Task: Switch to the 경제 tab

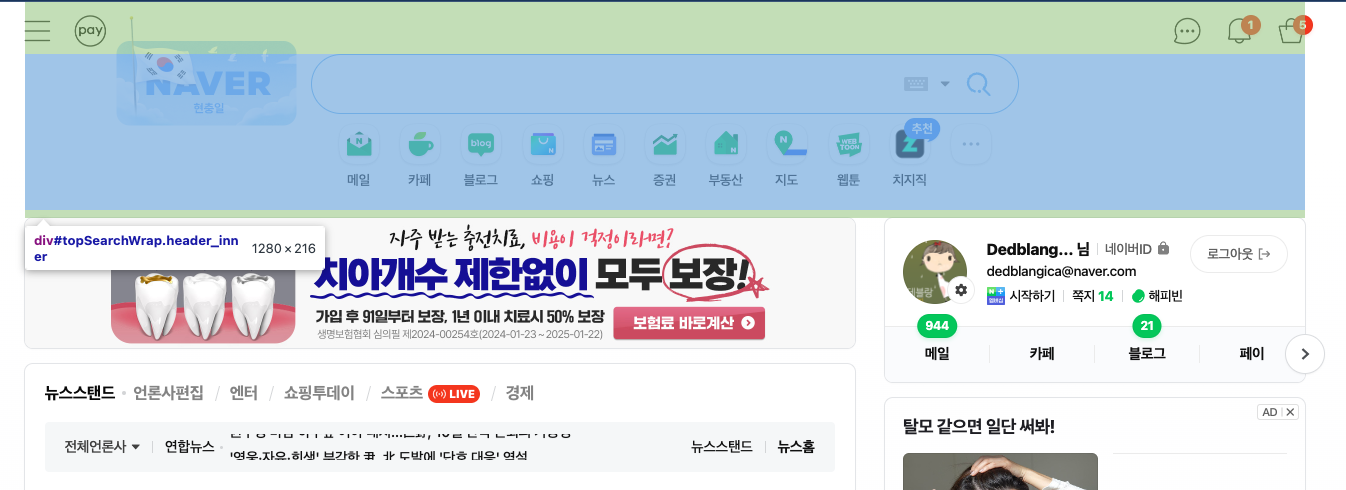Action: point(519,393)
